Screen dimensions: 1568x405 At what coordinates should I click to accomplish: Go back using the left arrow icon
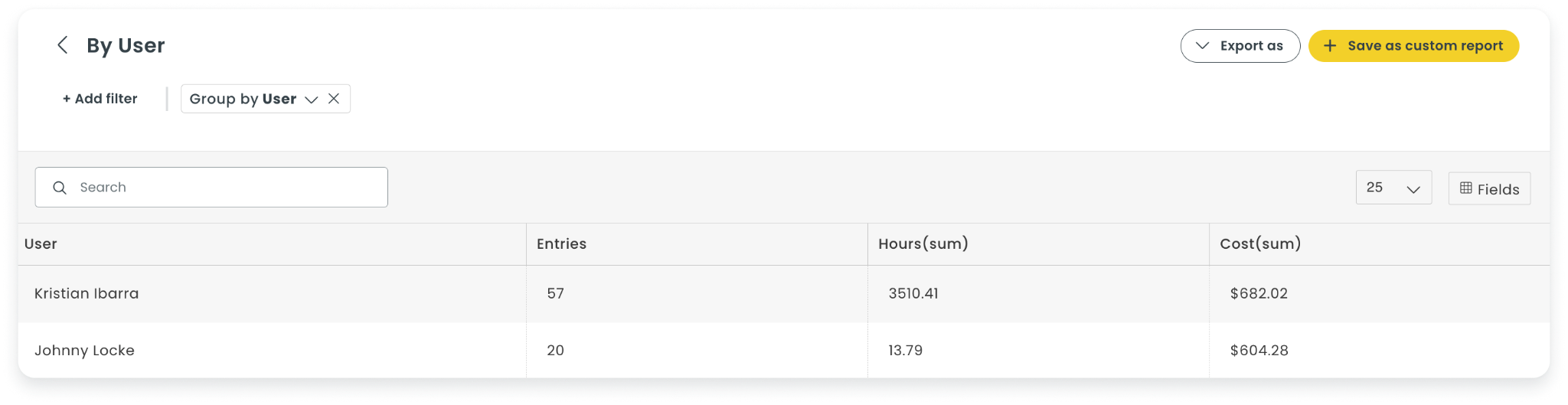point(63,45)
